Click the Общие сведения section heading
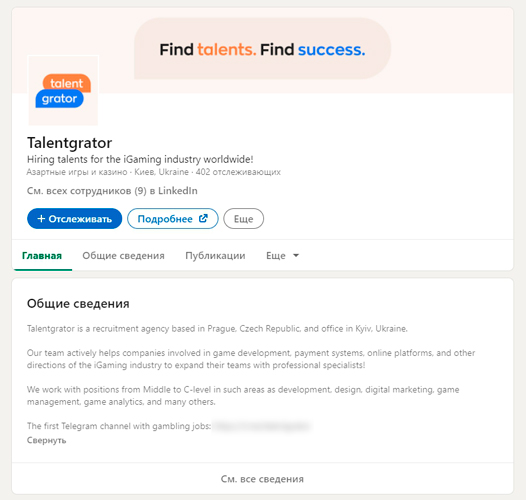This screenshot has width=526, height=500. pos(78,304)
